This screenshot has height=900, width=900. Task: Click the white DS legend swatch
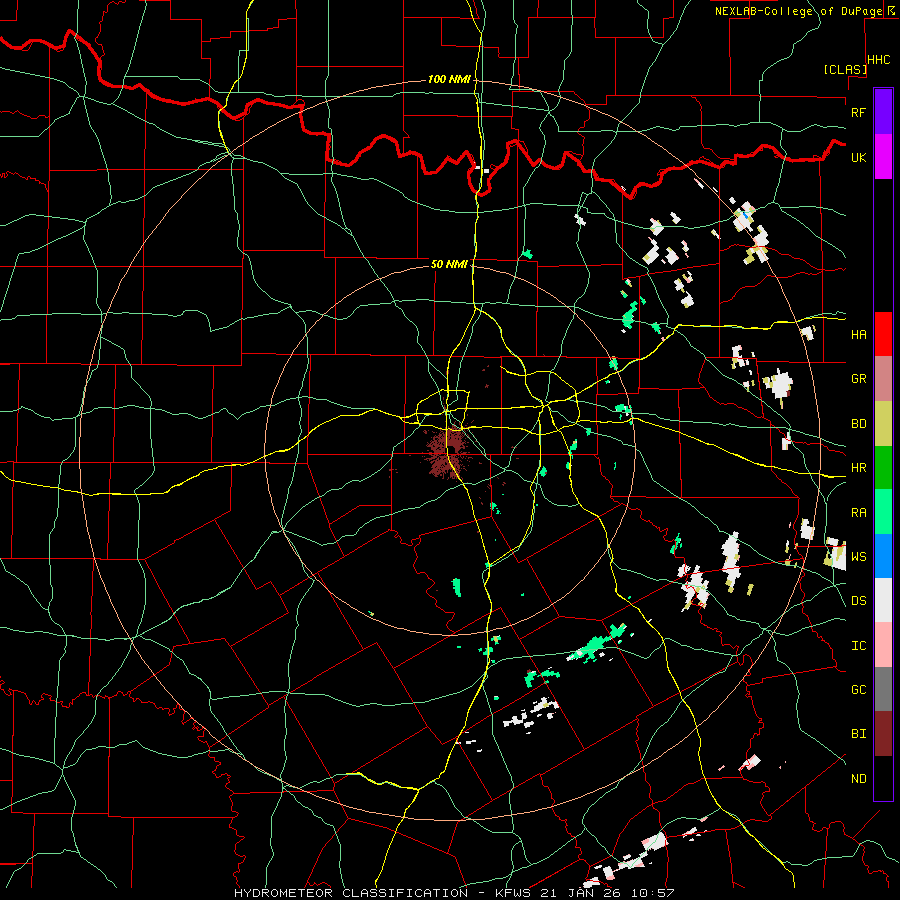883,600
